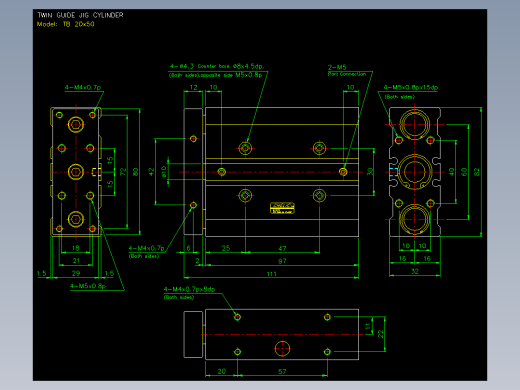Viewport: 520px width, 390px height.
Task: Click the yellow manufacturer logo plate
Action: 282,208
